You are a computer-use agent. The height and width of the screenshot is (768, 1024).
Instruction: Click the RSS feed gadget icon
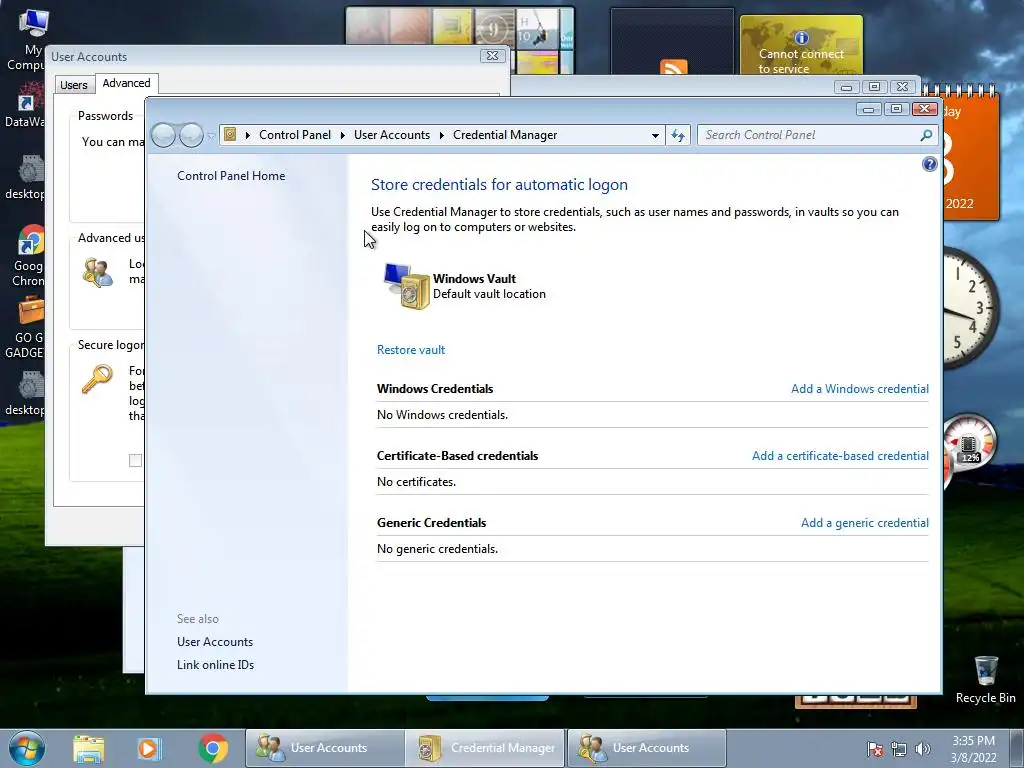click(x=673, y=67)
